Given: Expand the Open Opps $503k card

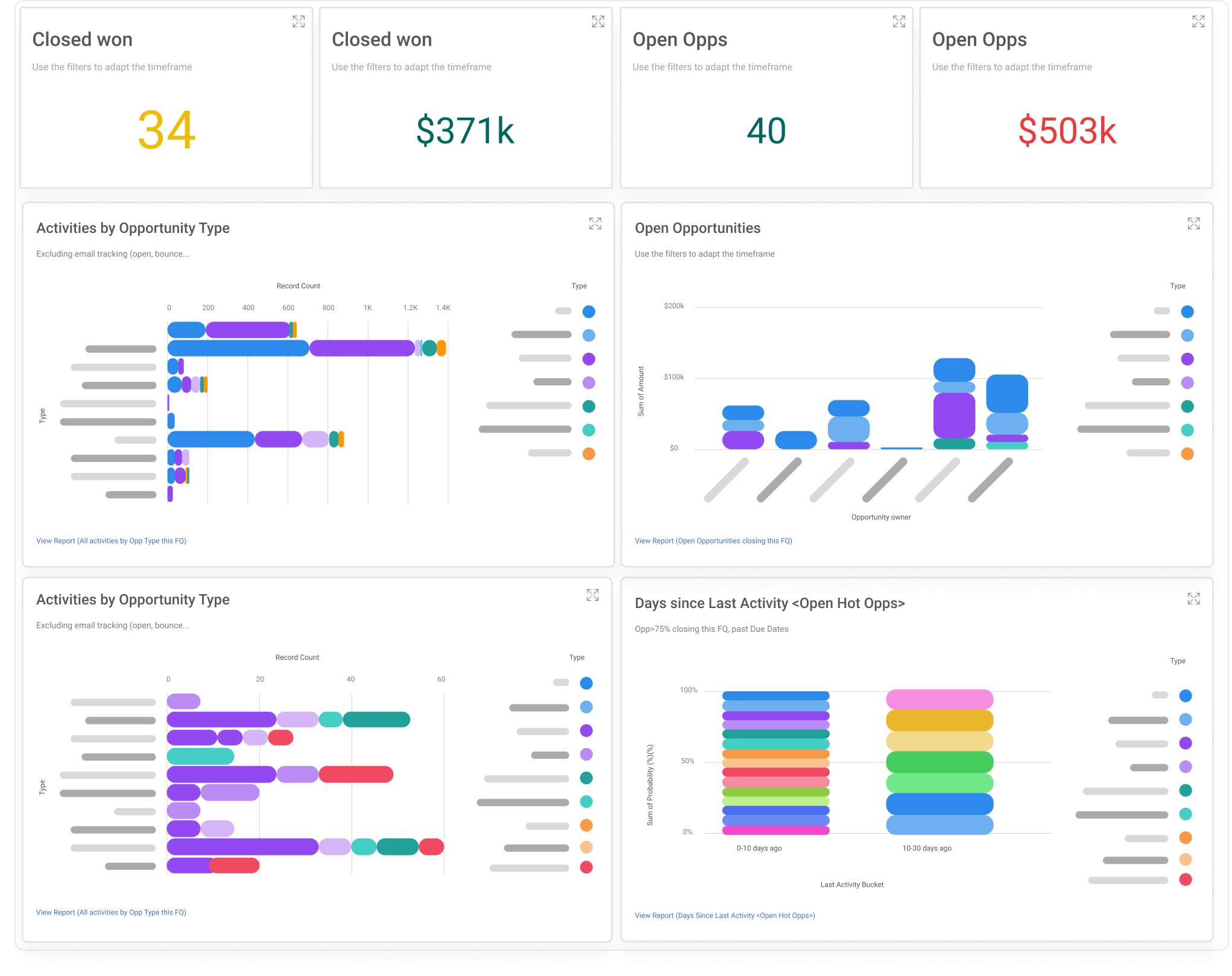Looking at the screenshot, I should click(x=1198, y=22).
